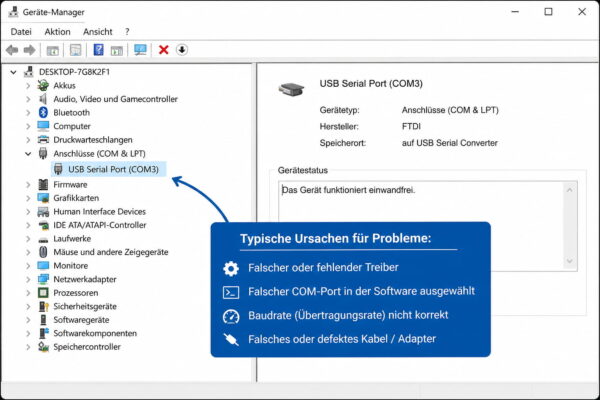The width and height of the screenshot is (600, 400).
Task: Collapse the Anschlüsse (COM & LPT) category
Action: click(x=28, y=153)
